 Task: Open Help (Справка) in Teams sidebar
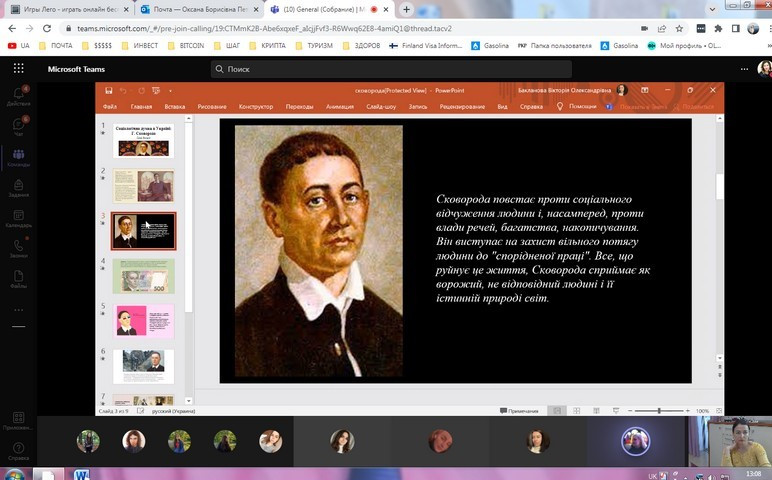coord(18,450)
